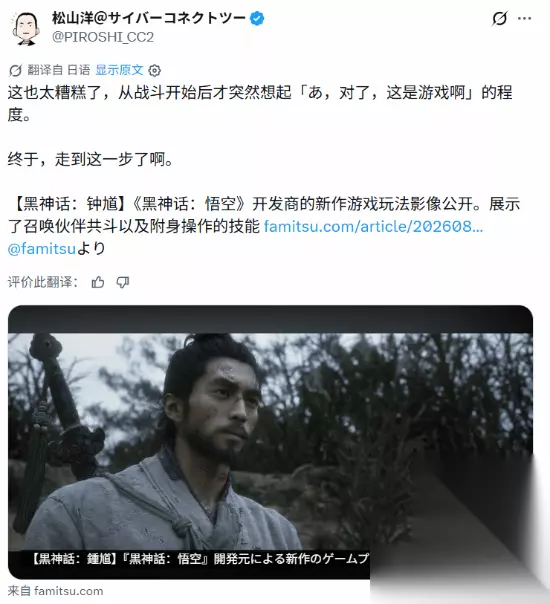The image size is (550, 604).
Task: Click the 翻译自 日语 label
Action: click(59, 70)
